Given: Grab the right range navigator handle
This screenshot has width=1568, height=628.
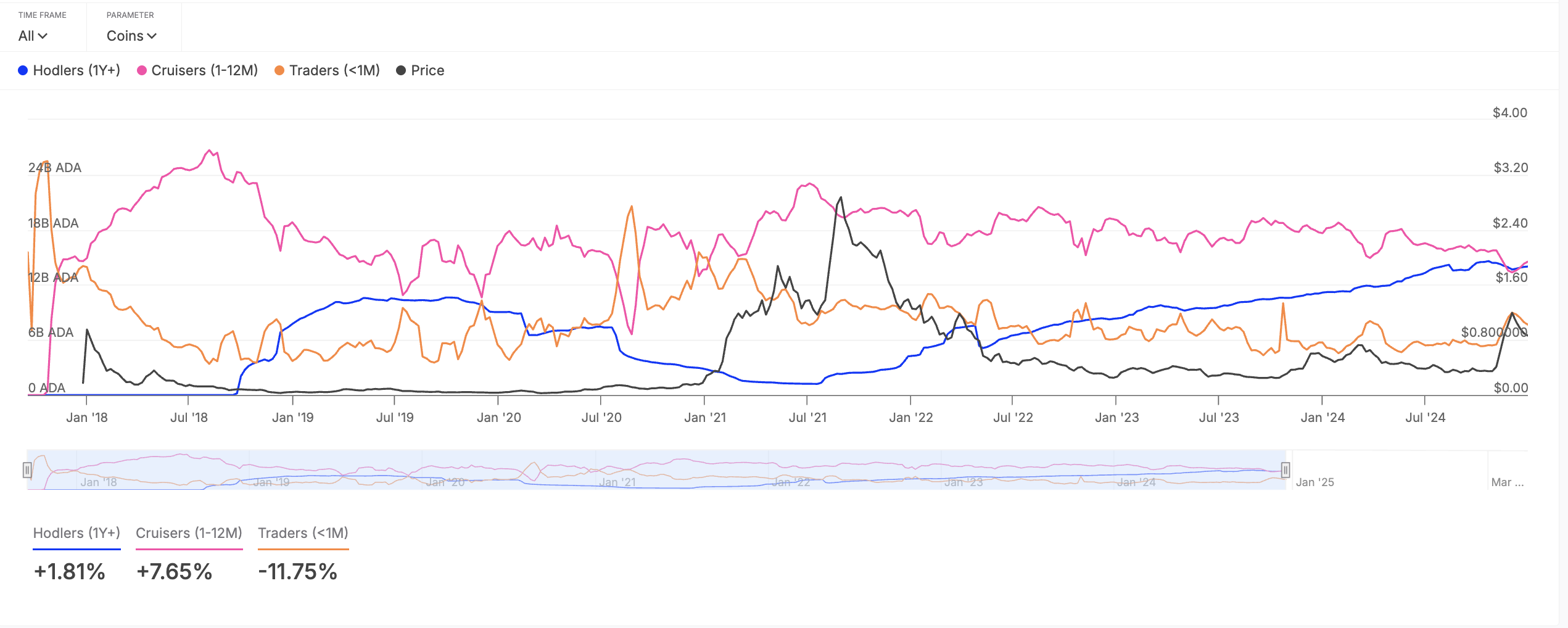Looking at the screenshot, I should (1285, 470).
